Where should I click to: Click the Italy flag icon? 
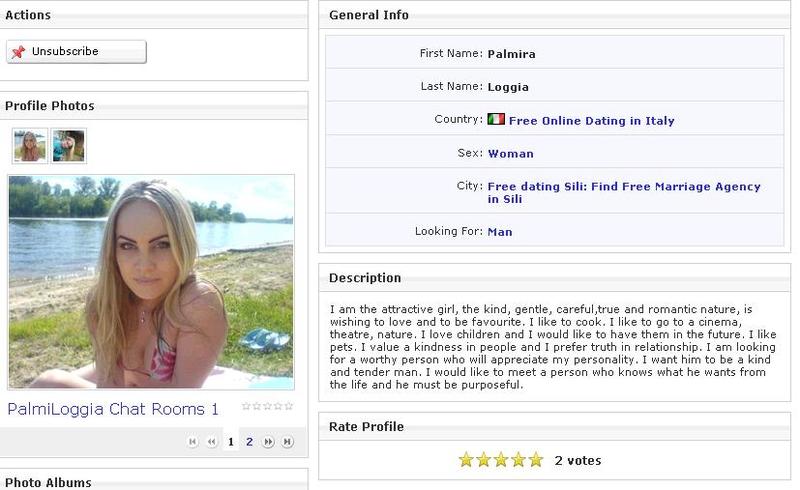pyautogui.click(x=496, y=119)
